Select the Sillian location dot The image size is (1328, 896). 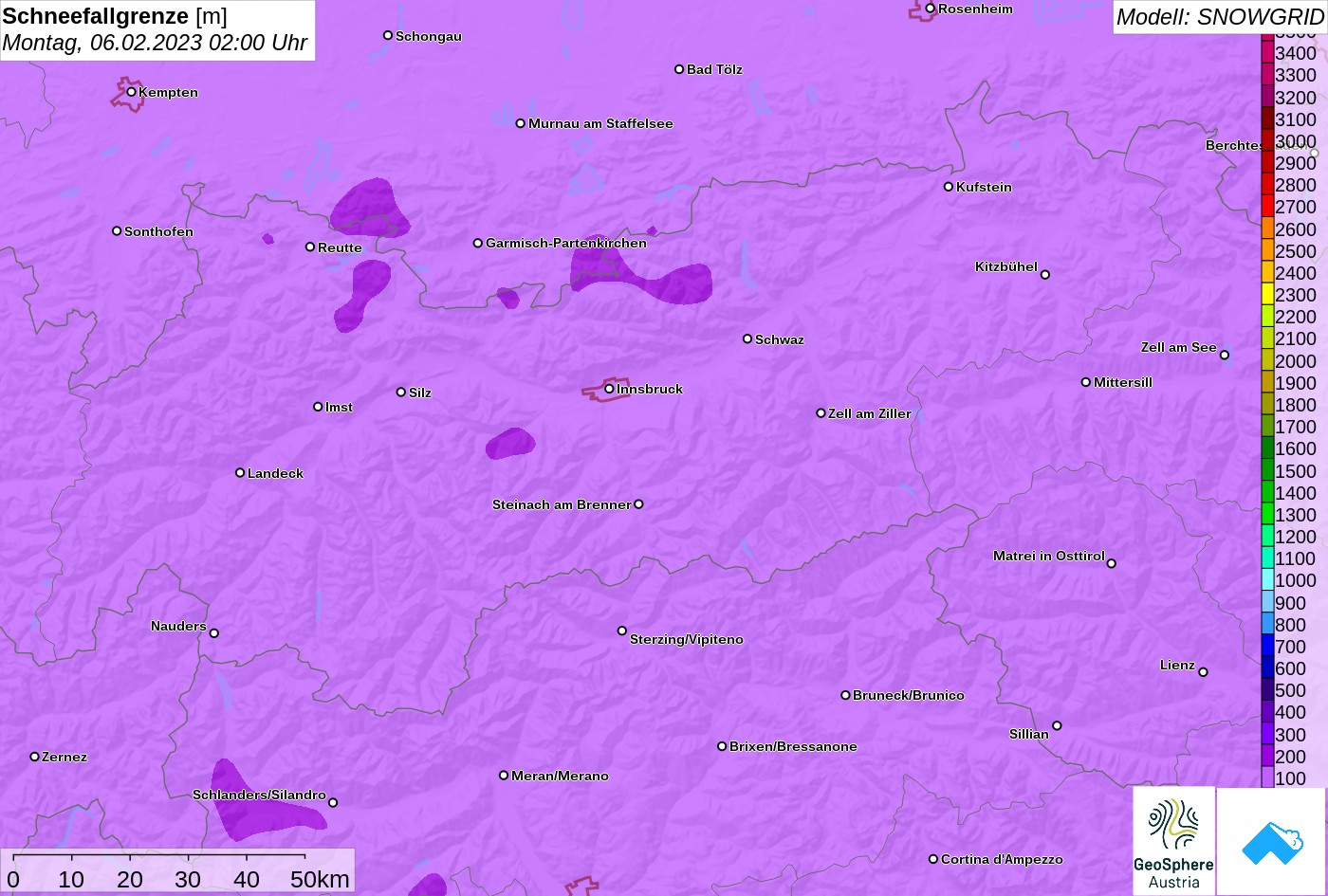(x=1057, y=726)
